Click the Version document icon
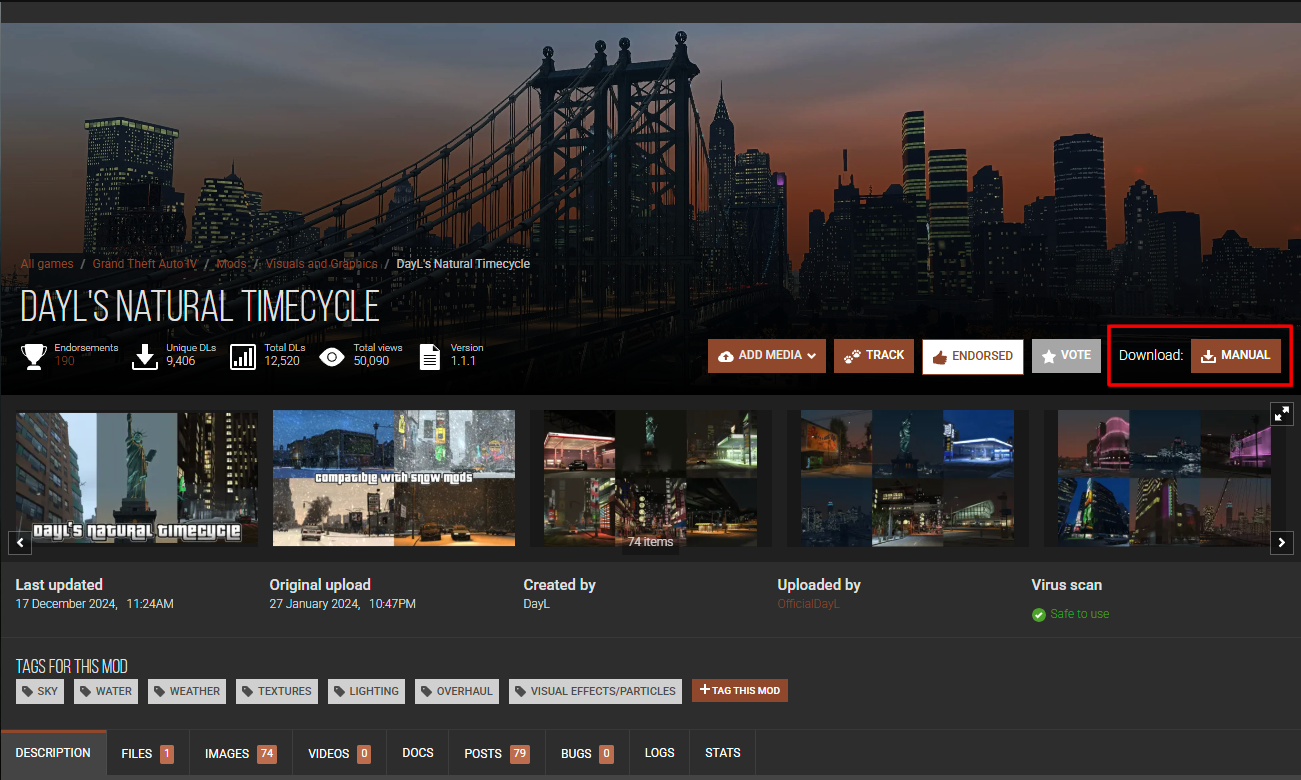Screen dimensions: 1301x780 (x=429, y=356)
